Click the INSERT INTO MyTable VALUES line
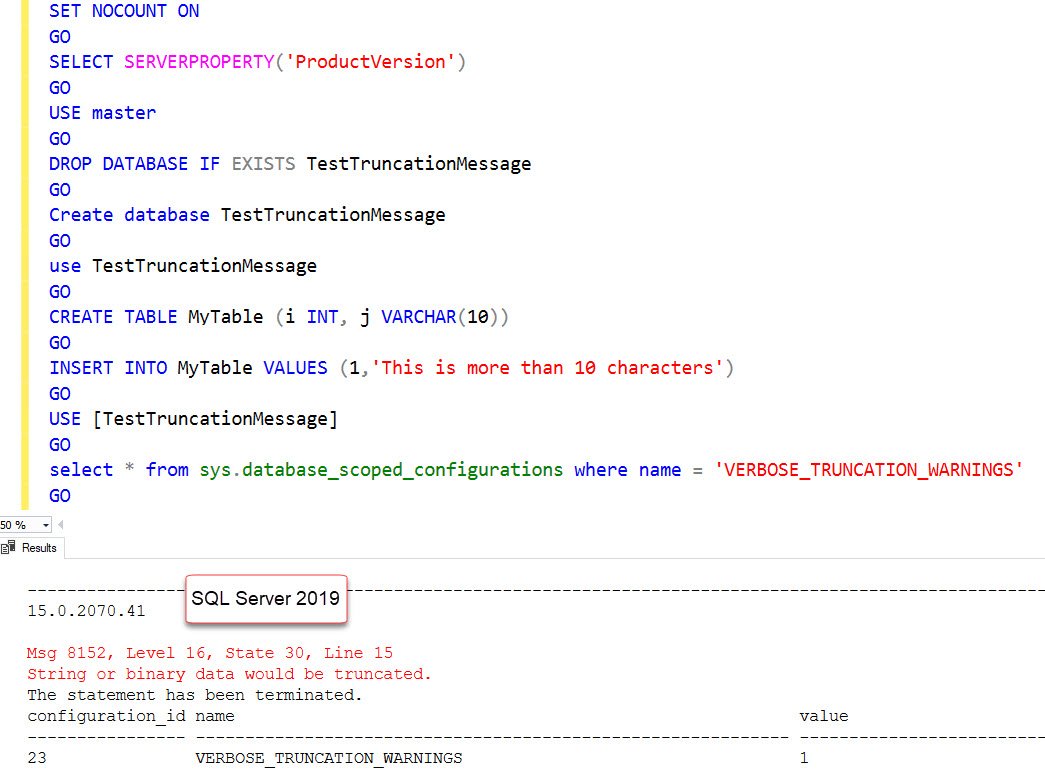This screenshot has height=784, width=1045. coord(390,367)
